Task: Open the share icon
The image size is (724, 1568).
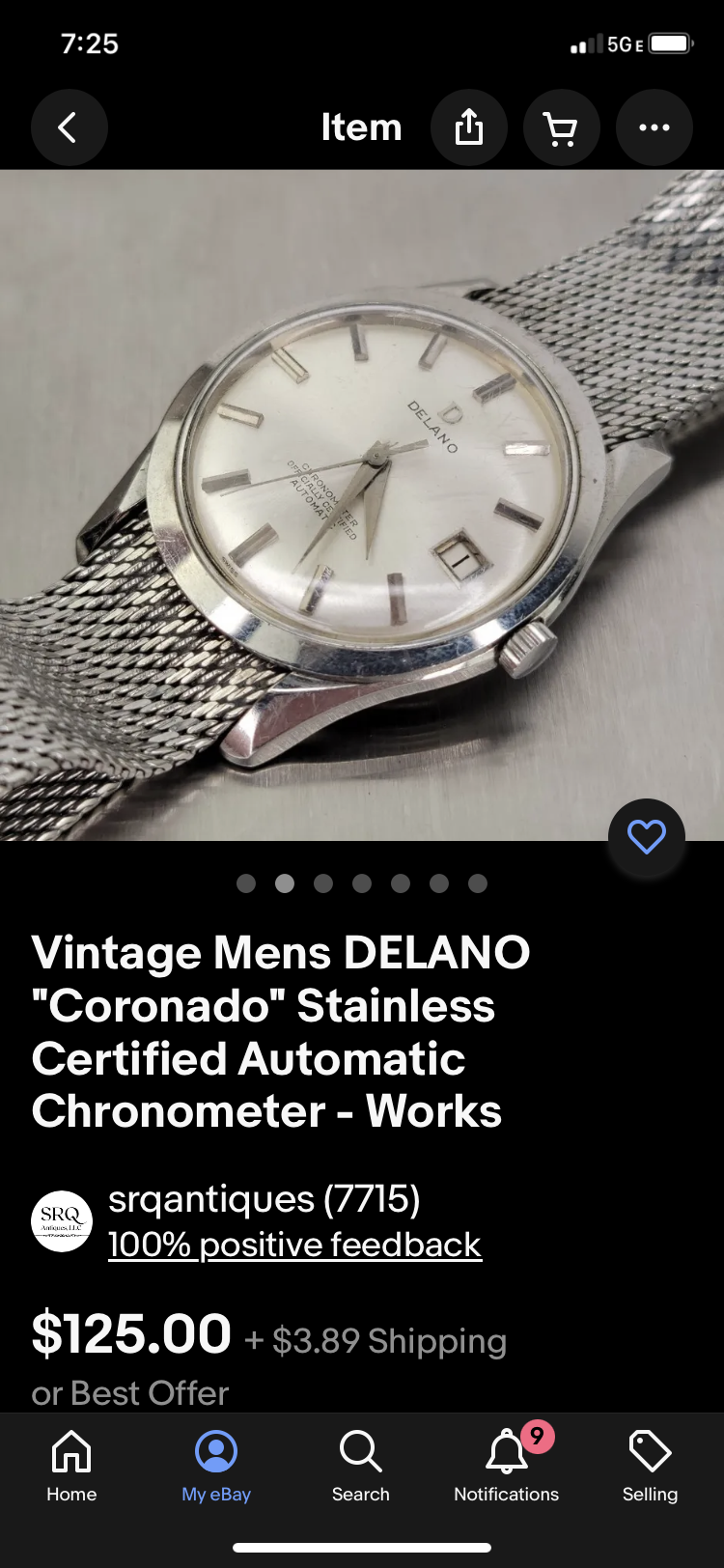Action: (x=468, y=127)
